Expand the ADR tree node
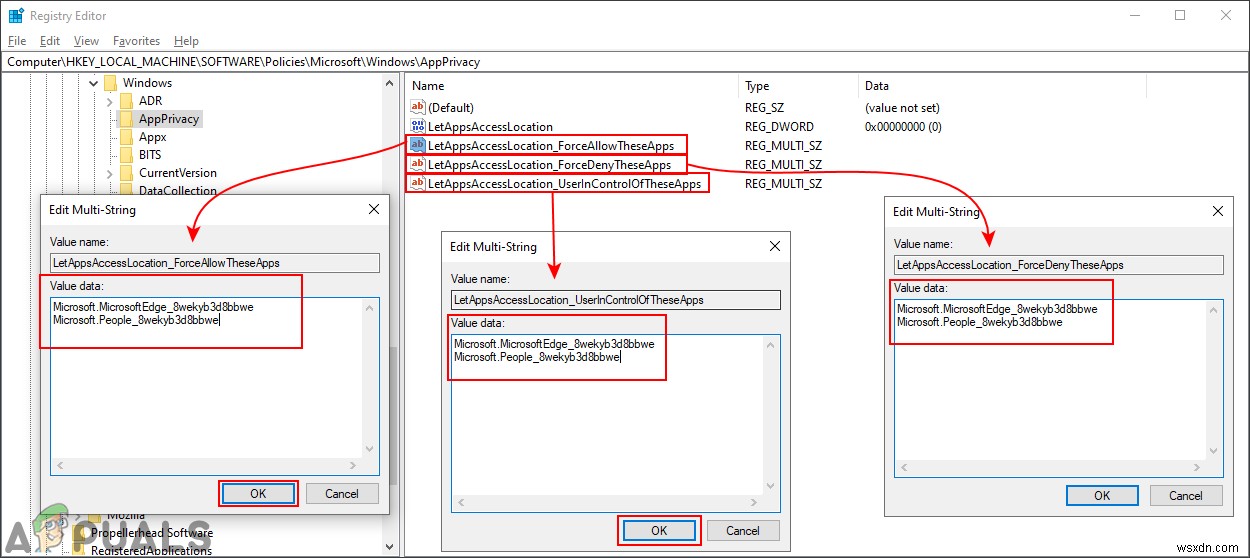The height and width of the screenshot is (558, 1250). [110, 101]
